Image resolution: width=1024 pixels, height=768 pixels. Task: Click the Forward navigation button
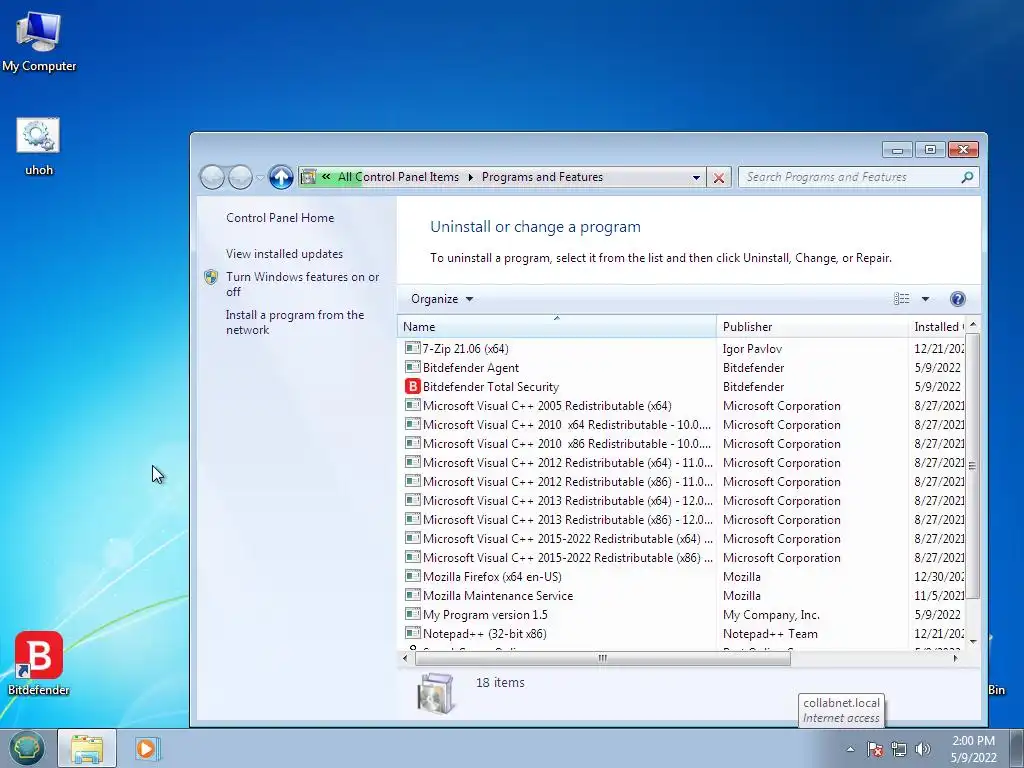(240, 177)
